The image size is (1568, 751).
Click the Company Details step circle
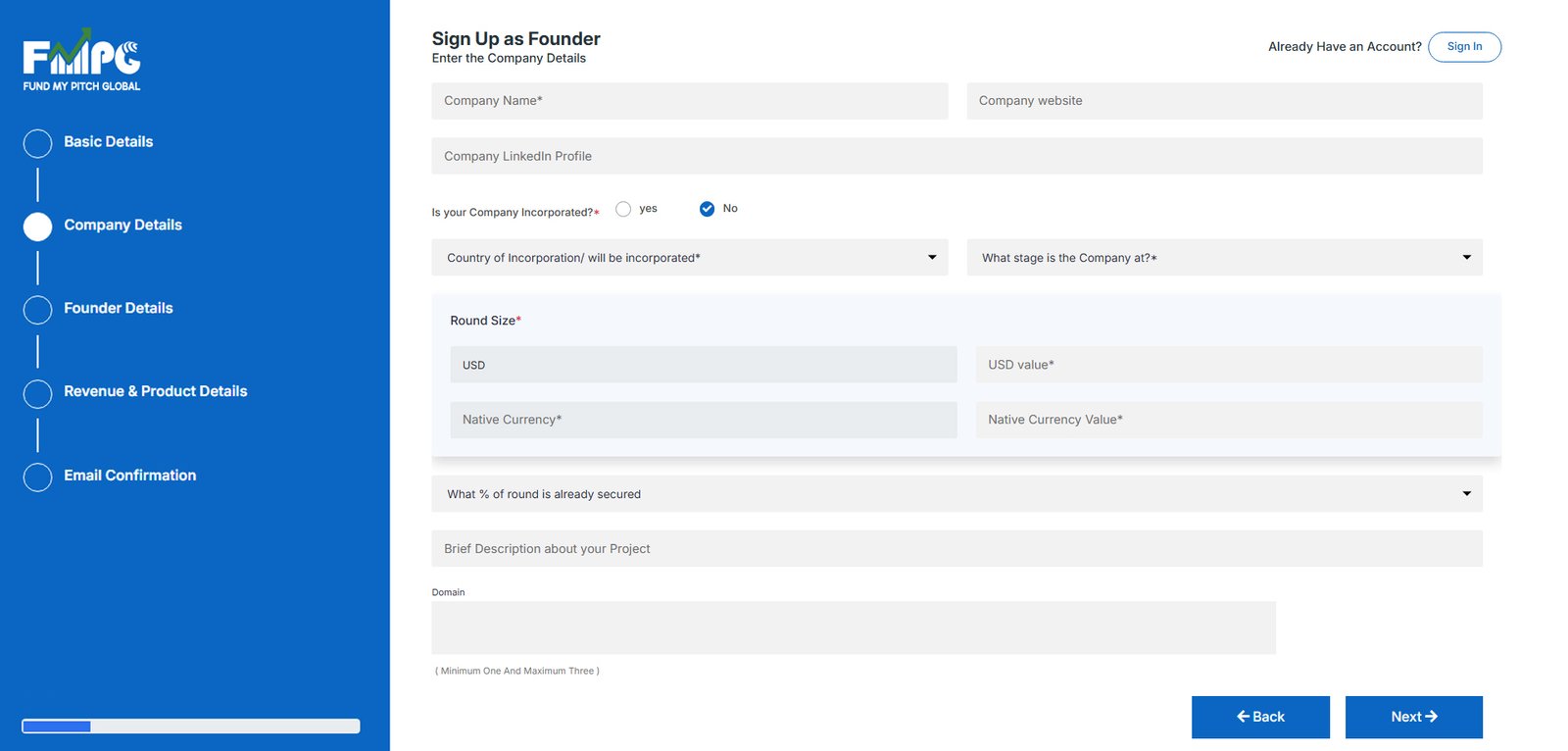pyautogui.click(x=37, y=226)
